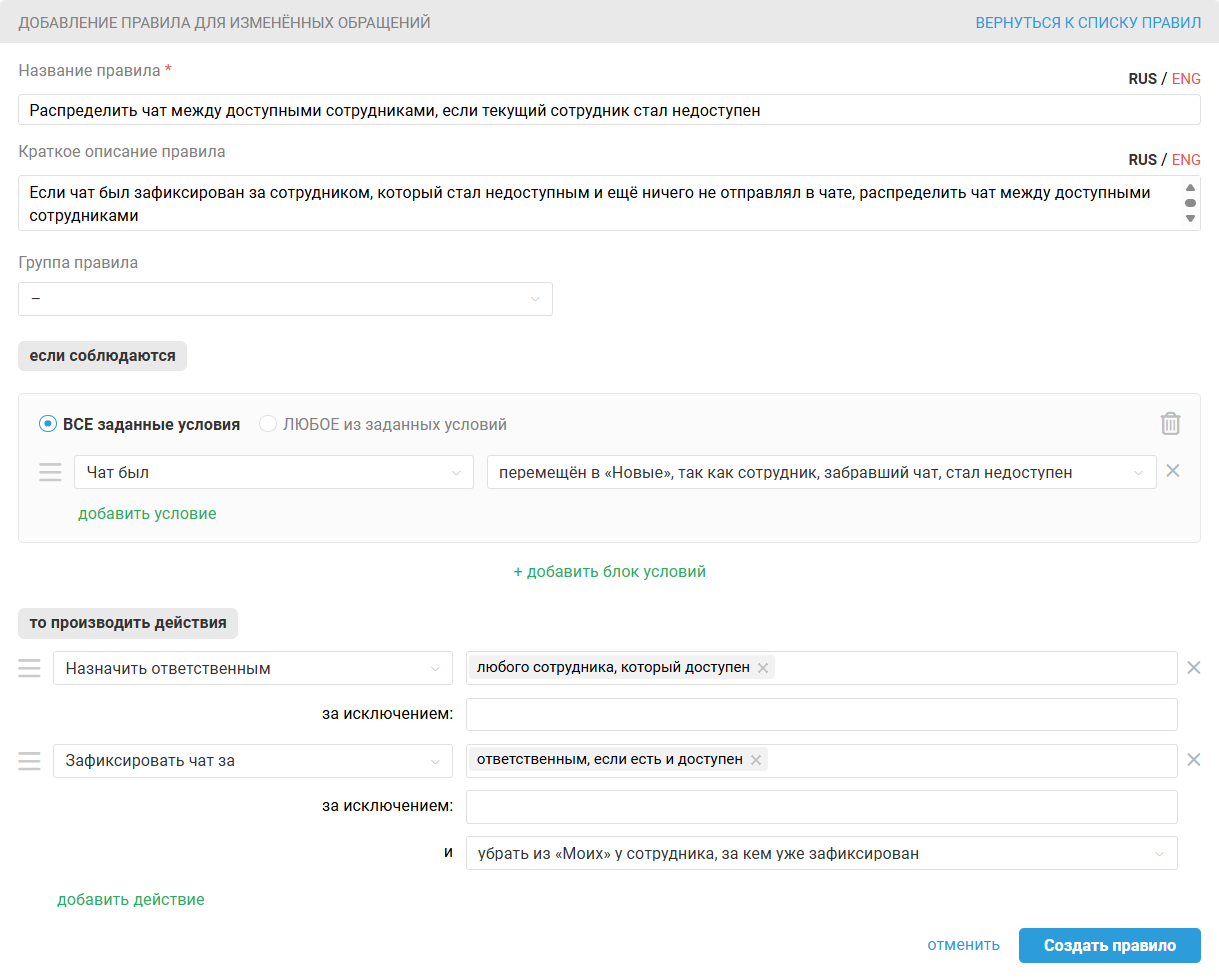Delete the 'Назначить ответственным' action row
Image resolution: width=1219 pixels, height=980 pixels.
click(x=1193, y=668)
